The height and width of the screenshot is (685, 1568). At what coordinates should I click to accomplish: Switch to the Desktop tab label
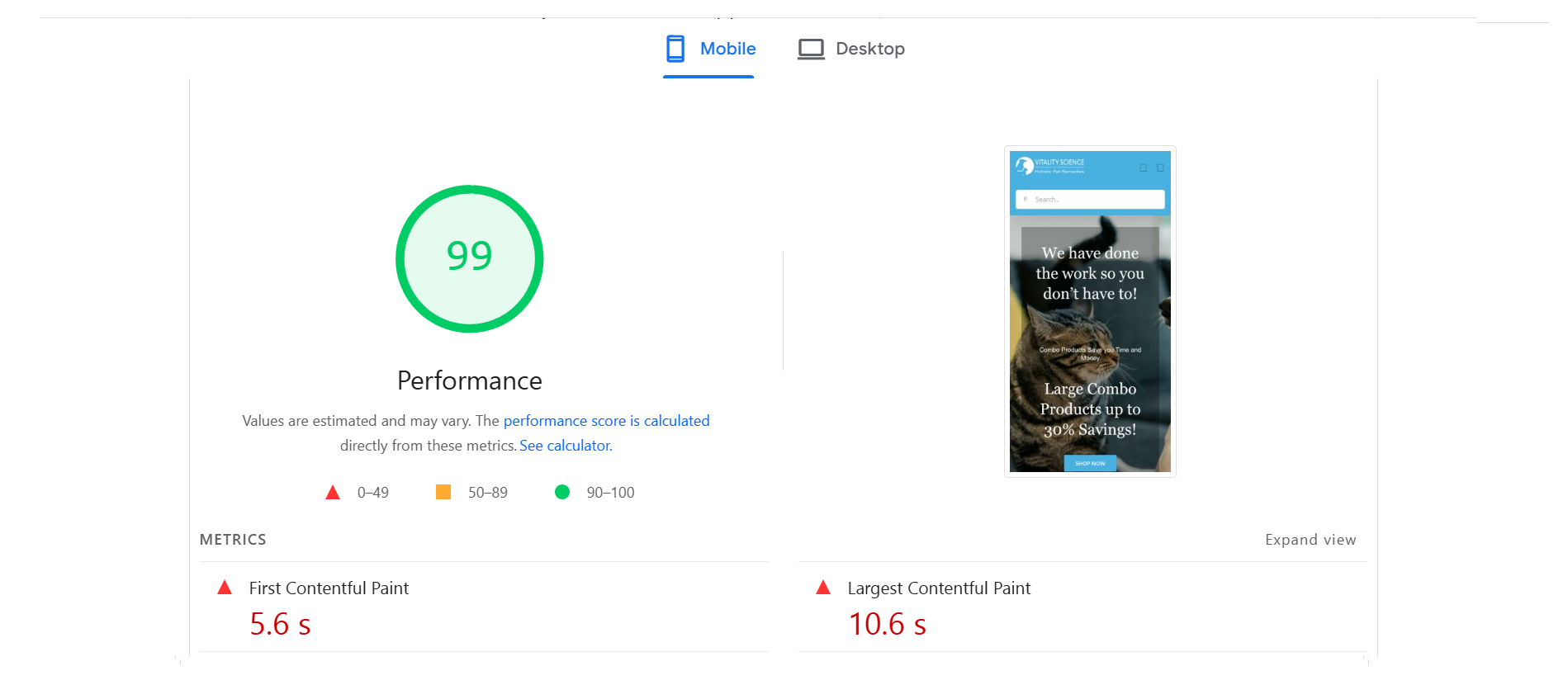click(x=869, y=49)
